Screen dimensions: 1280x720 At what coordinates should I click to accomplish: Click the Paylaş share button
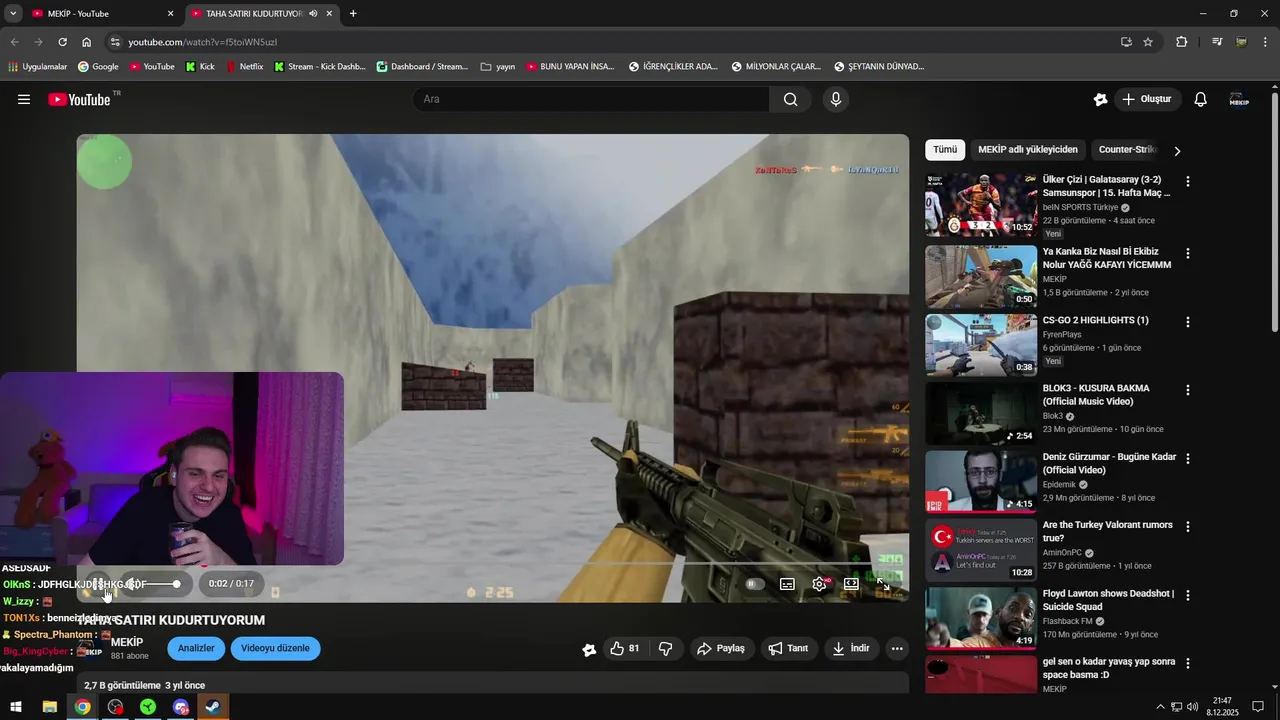coord(720,648)
